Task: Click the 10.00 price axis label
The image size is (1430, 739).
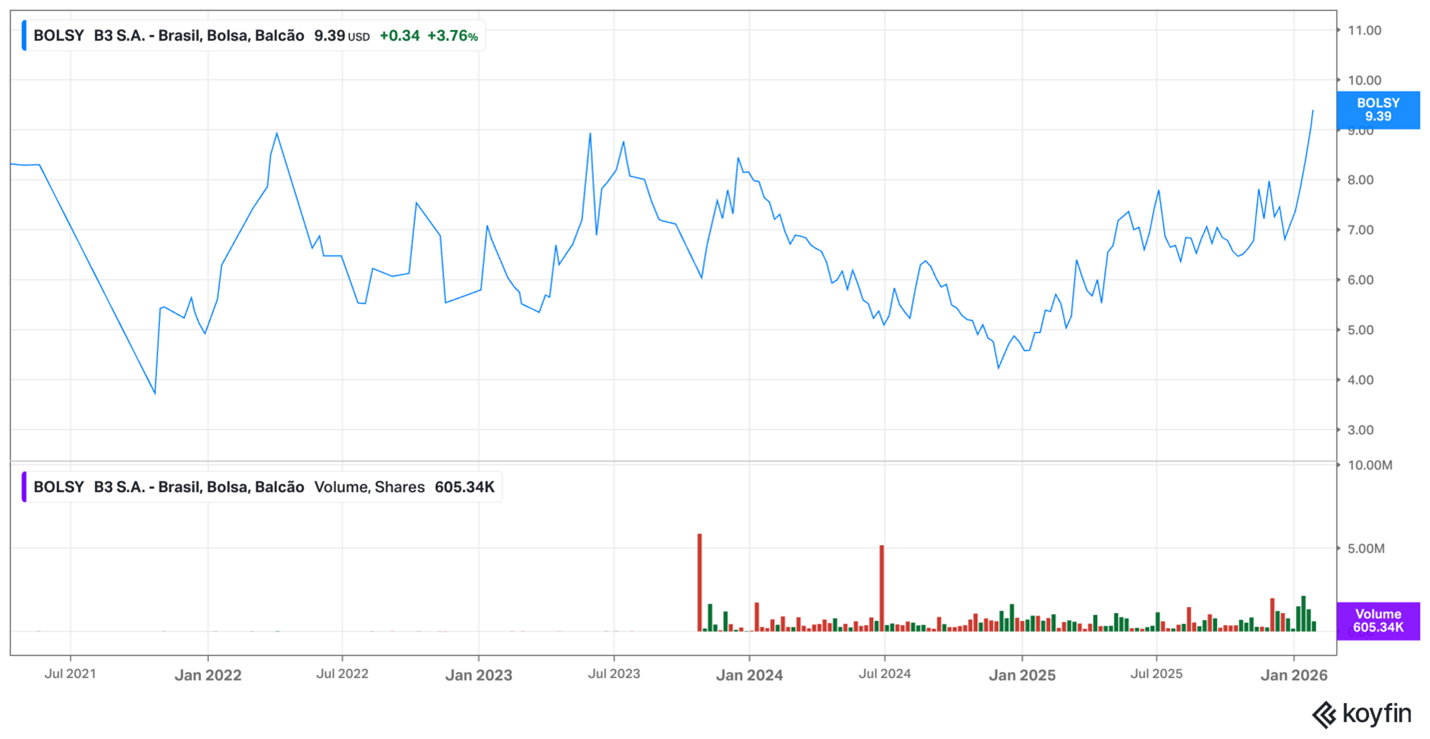Action: point(1364,80)
